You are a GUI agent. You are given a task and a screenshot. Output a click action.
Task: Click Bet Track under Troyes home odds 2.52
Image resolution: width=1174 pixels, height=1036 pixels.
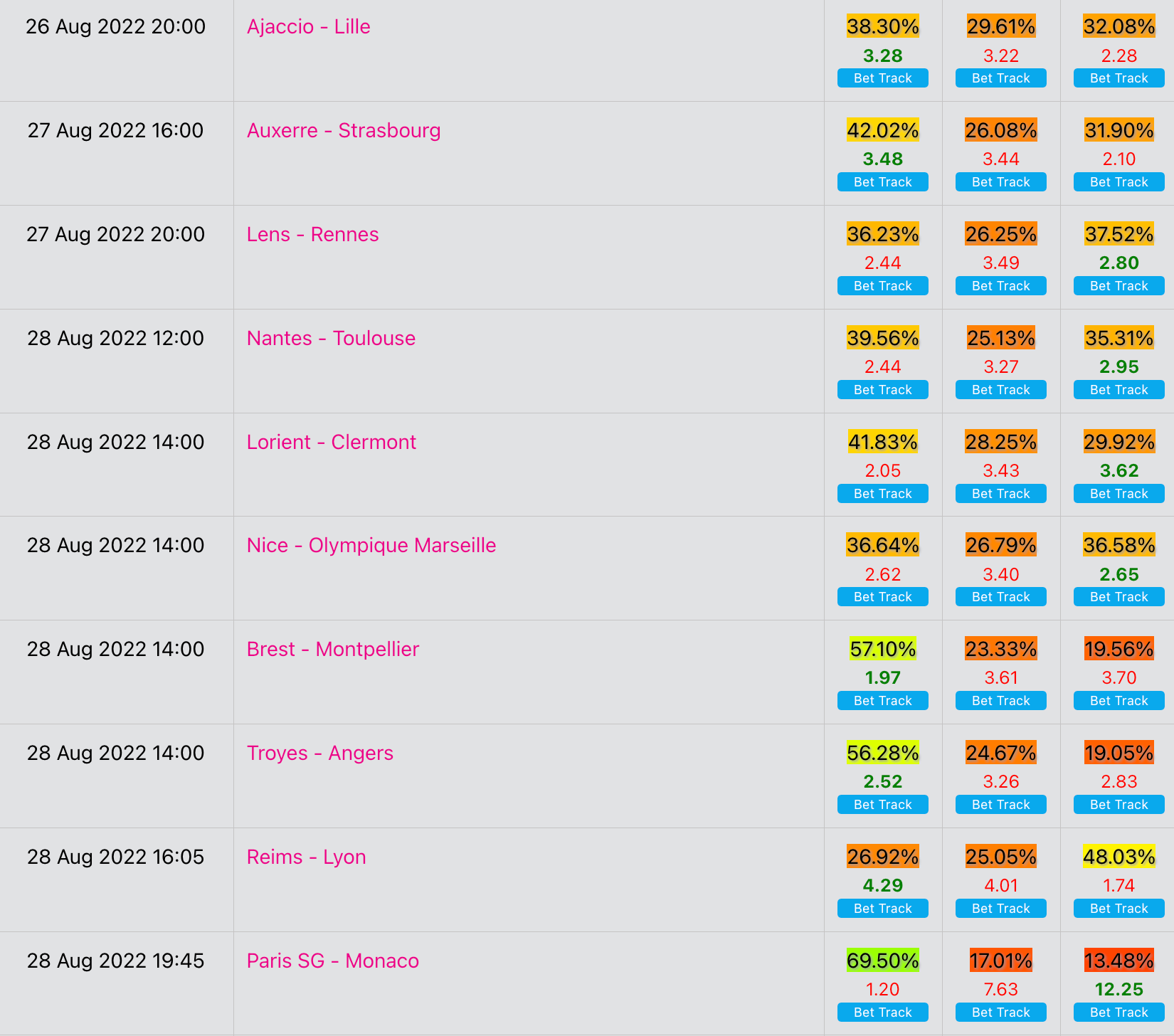[883, 805]
